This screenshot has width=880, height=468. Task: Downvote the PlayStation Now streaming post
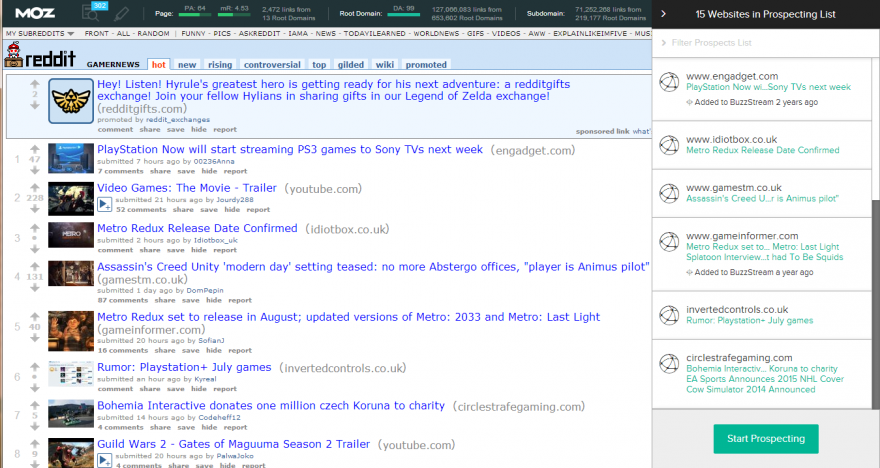[x=35, y=169]
